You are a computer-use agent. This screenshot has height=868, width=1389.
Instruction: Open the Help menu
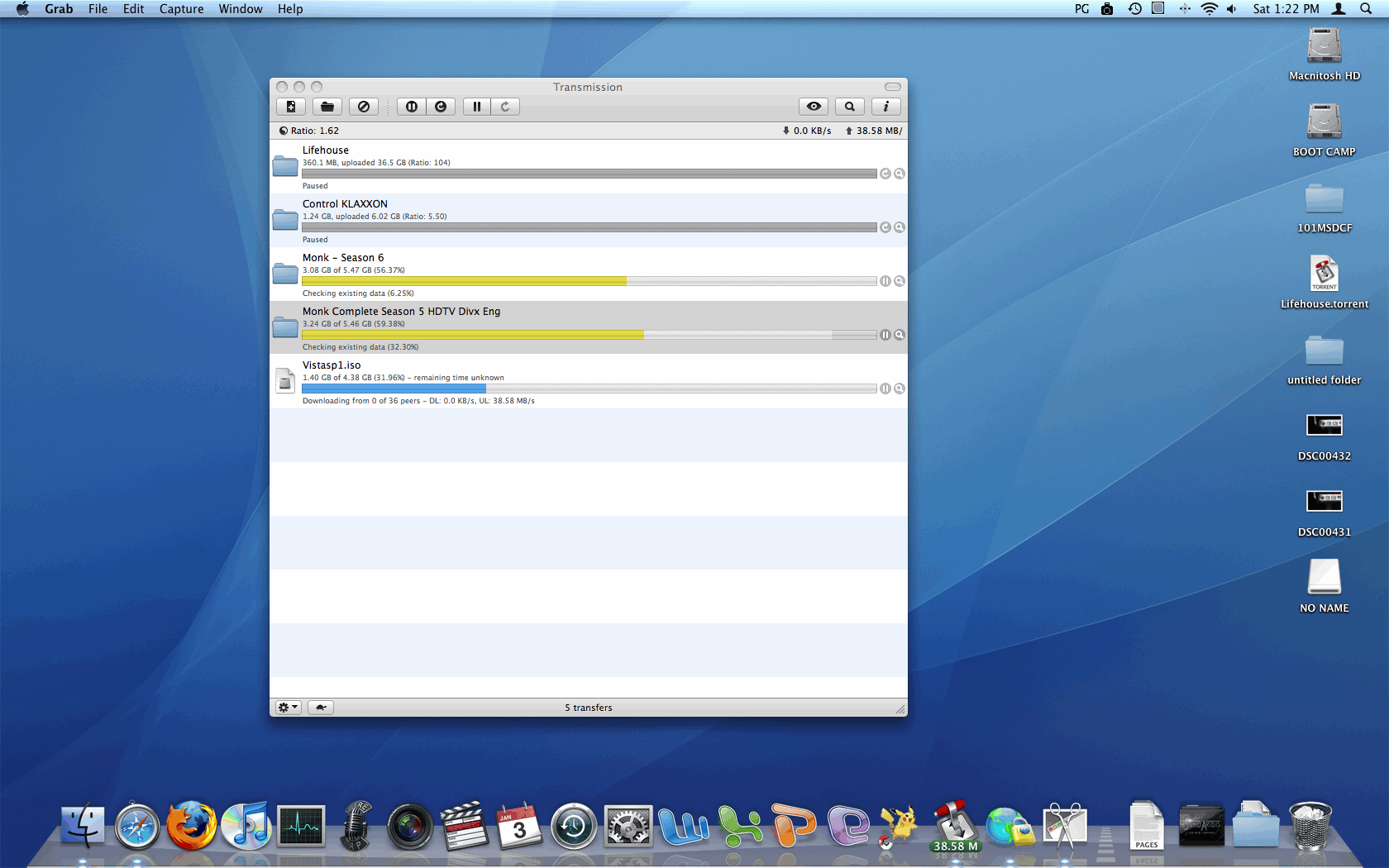(290, 9)
